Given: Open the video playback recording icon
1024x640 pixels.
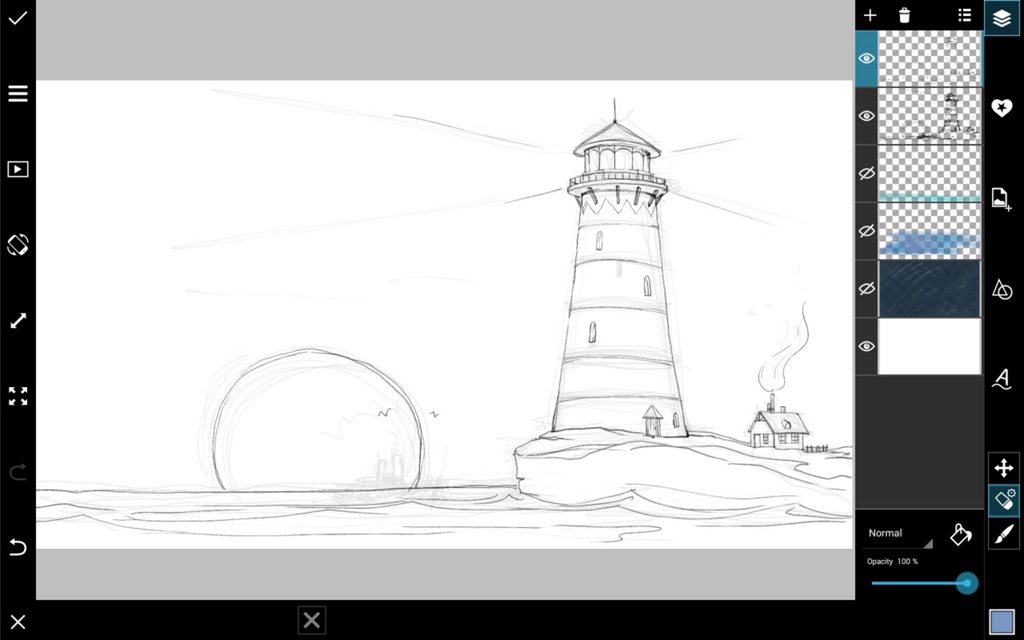Looking at the screenshot, I should (18, 170).
